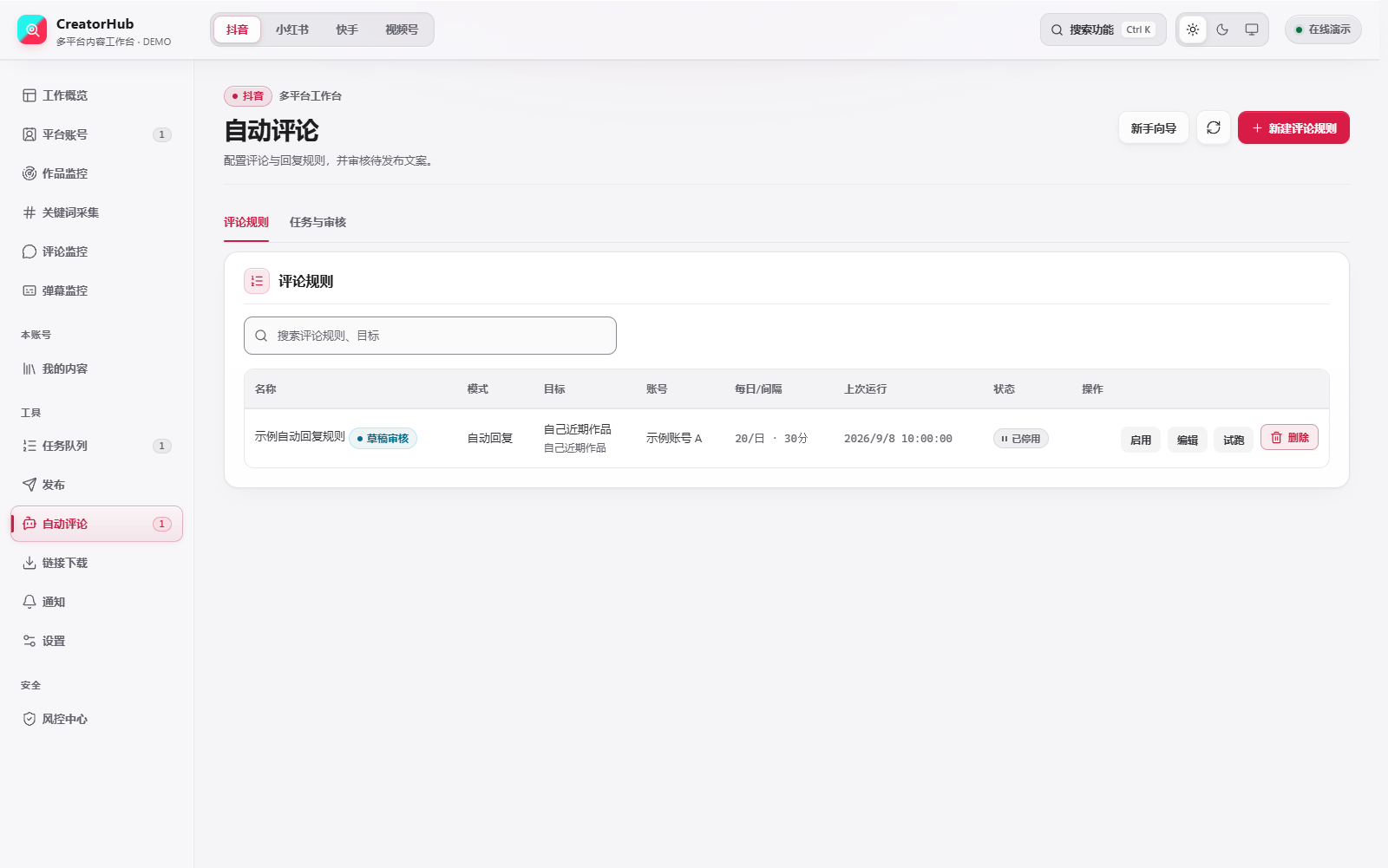Image resolution: width=1388 pixels, height=868 pixels.
Task: Click the 多平台工作台 breadcrumb text
Action: tap(311, 96)
